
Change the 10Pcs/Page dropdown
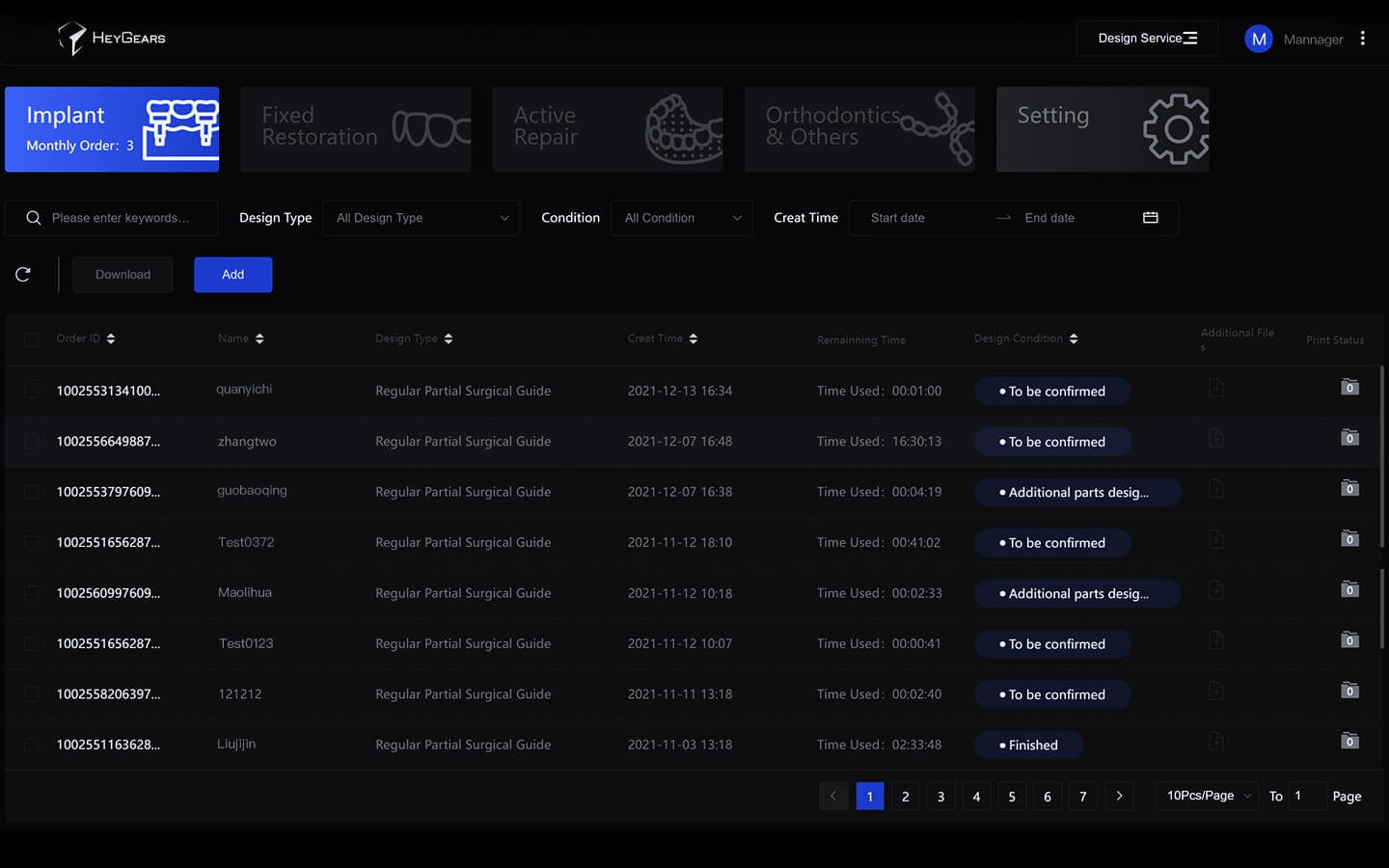(1207, 796)
